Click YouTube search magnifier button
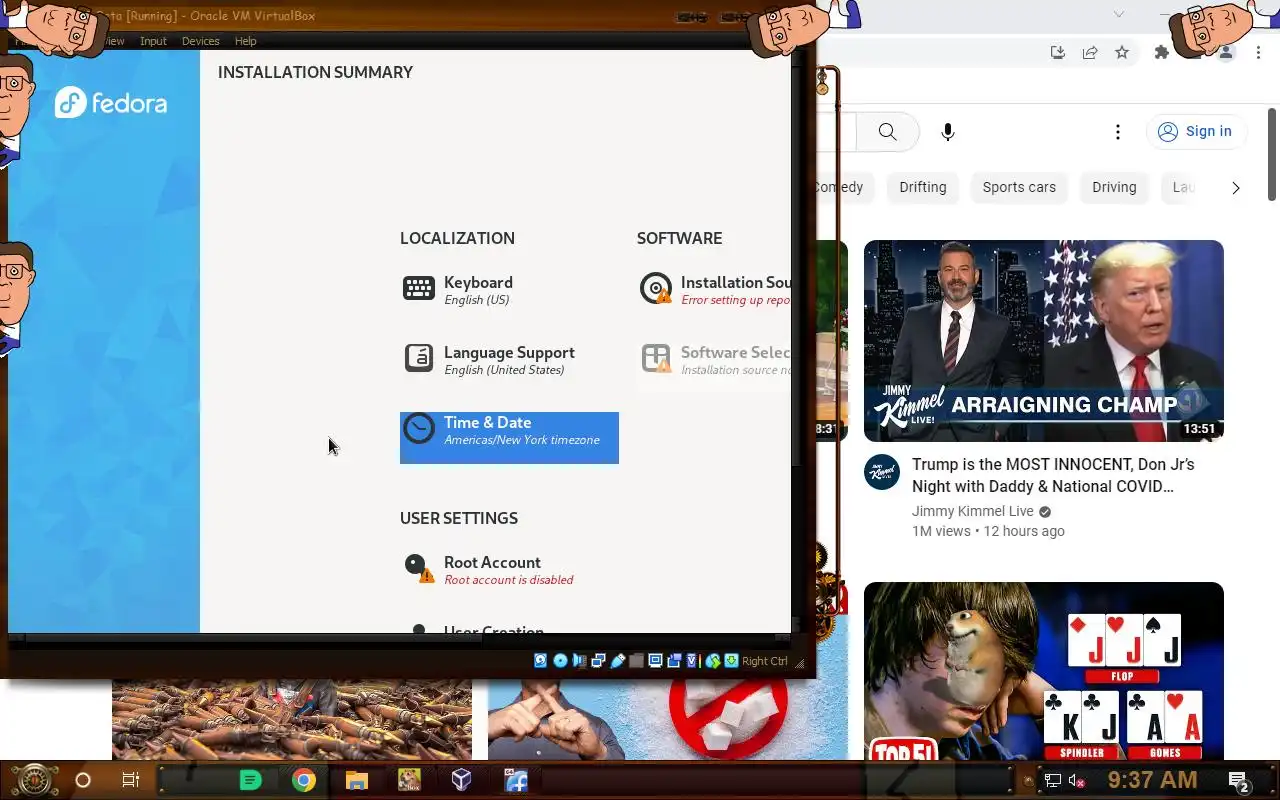1280x800 pixels. 887,132
